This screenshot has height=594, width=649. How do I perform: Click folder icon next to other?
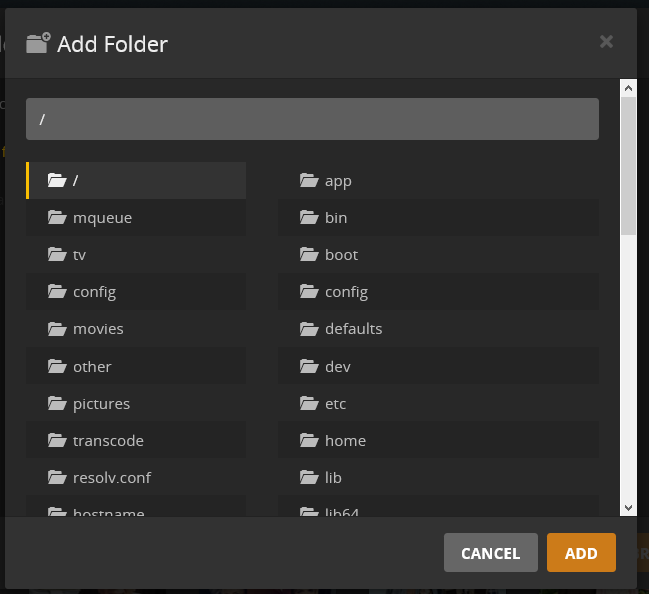(x=57, y=366)
